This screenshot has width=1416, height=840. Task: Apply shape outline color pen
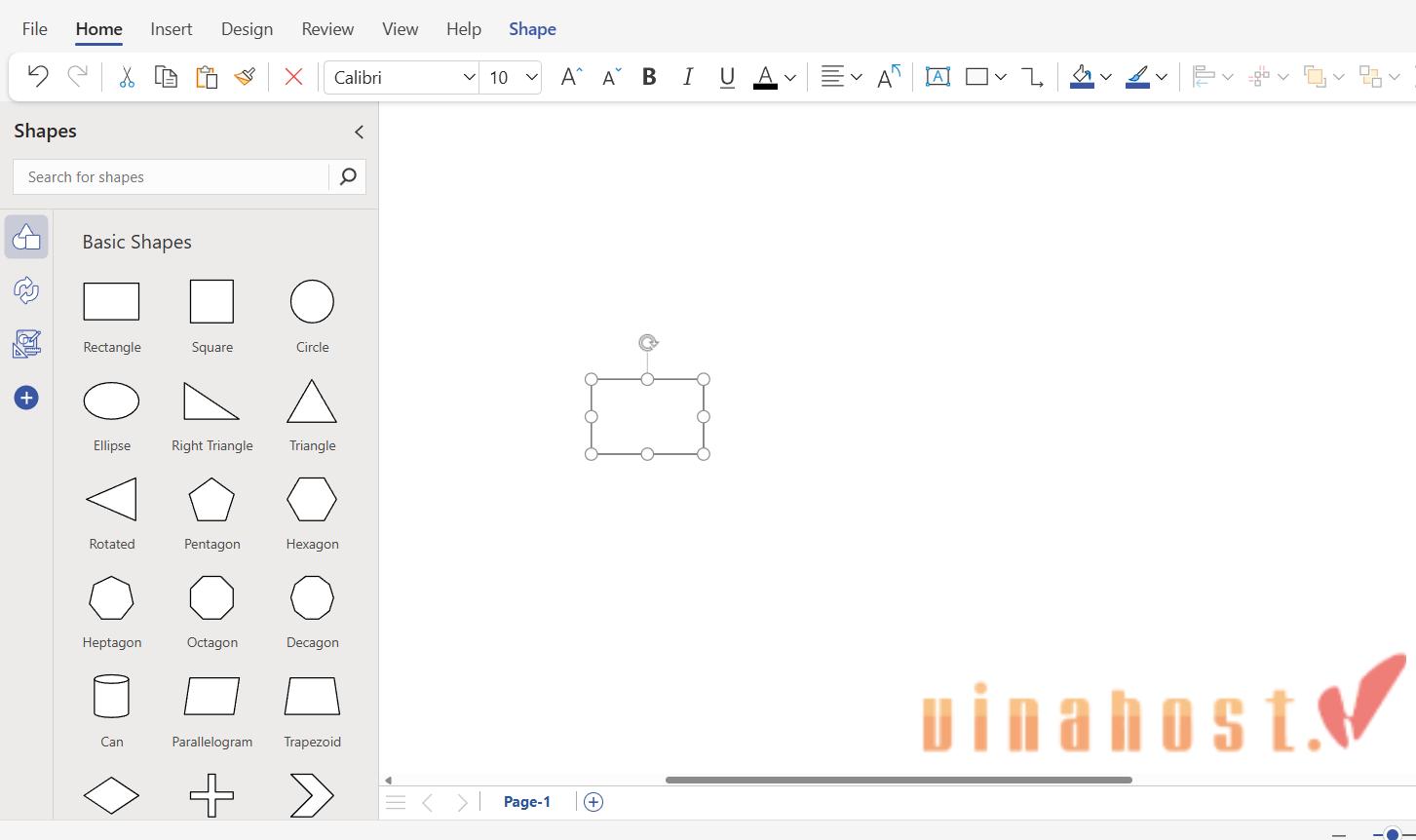coord(1137,77)
